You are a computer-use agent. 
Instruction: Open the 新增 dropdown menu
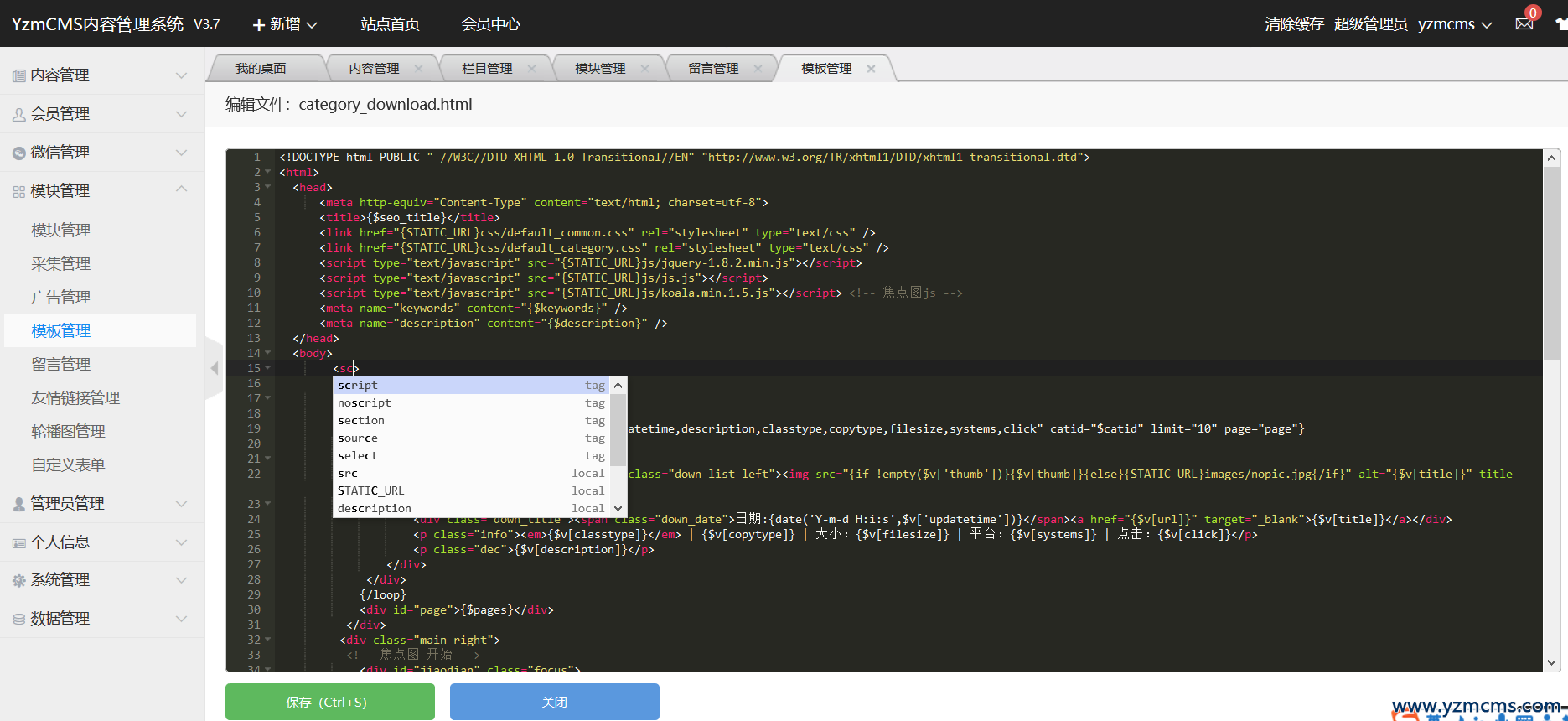coord(285,24)
